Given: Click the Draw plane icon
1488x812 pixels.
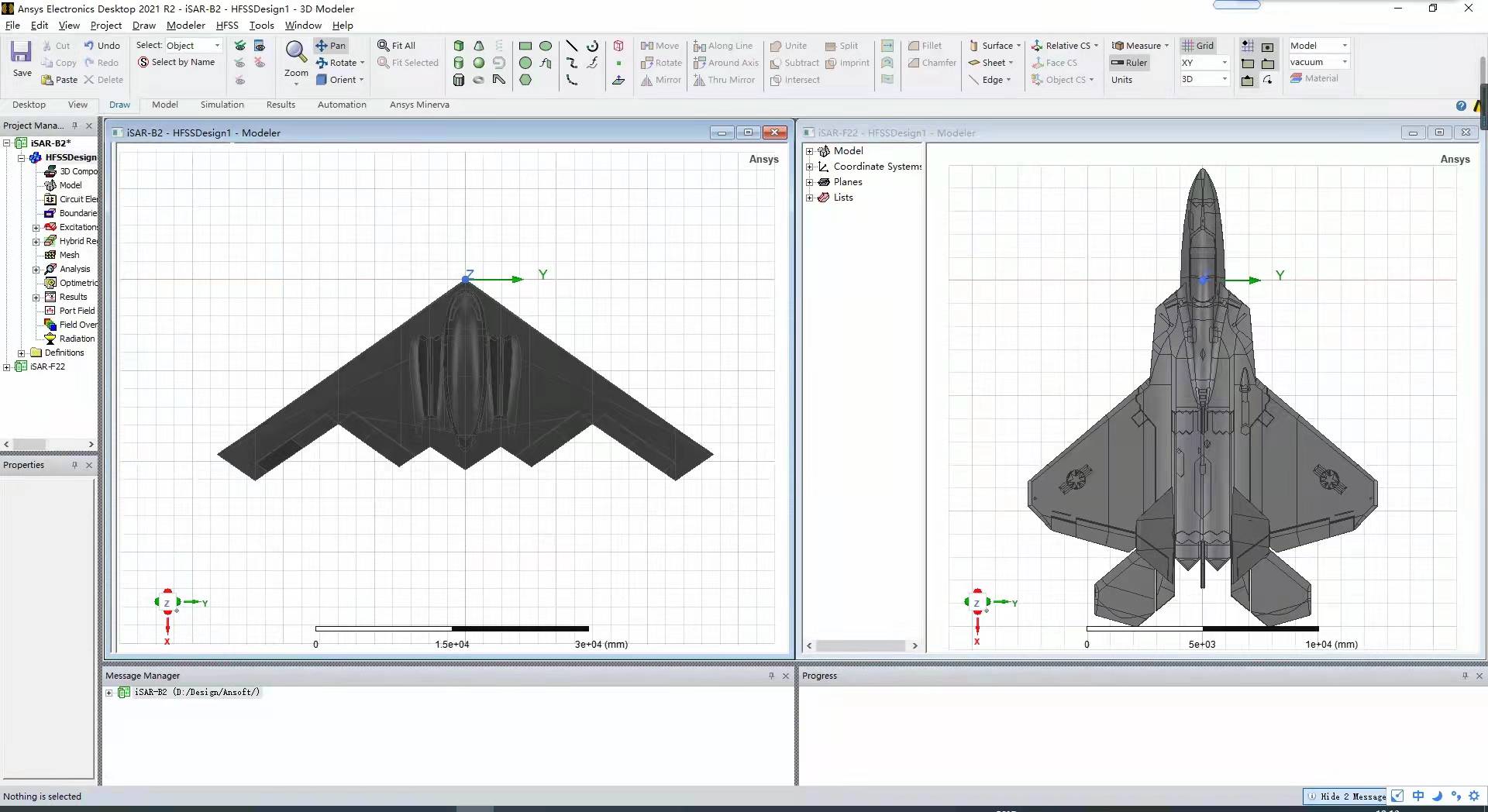Looking at the screenshot, I should (x=618, y=80).
